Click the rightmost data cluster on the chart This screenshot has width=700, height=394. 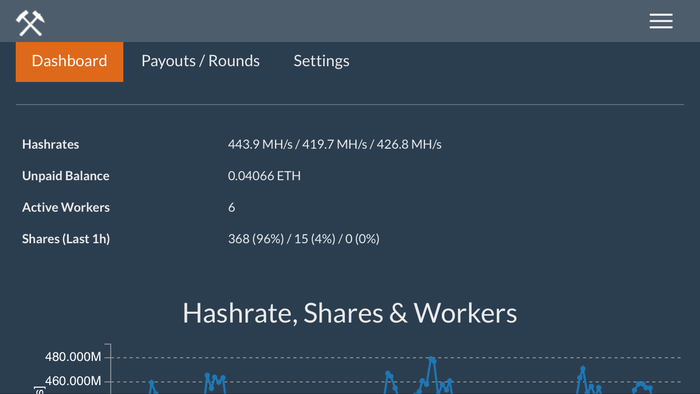coord(642,387)
